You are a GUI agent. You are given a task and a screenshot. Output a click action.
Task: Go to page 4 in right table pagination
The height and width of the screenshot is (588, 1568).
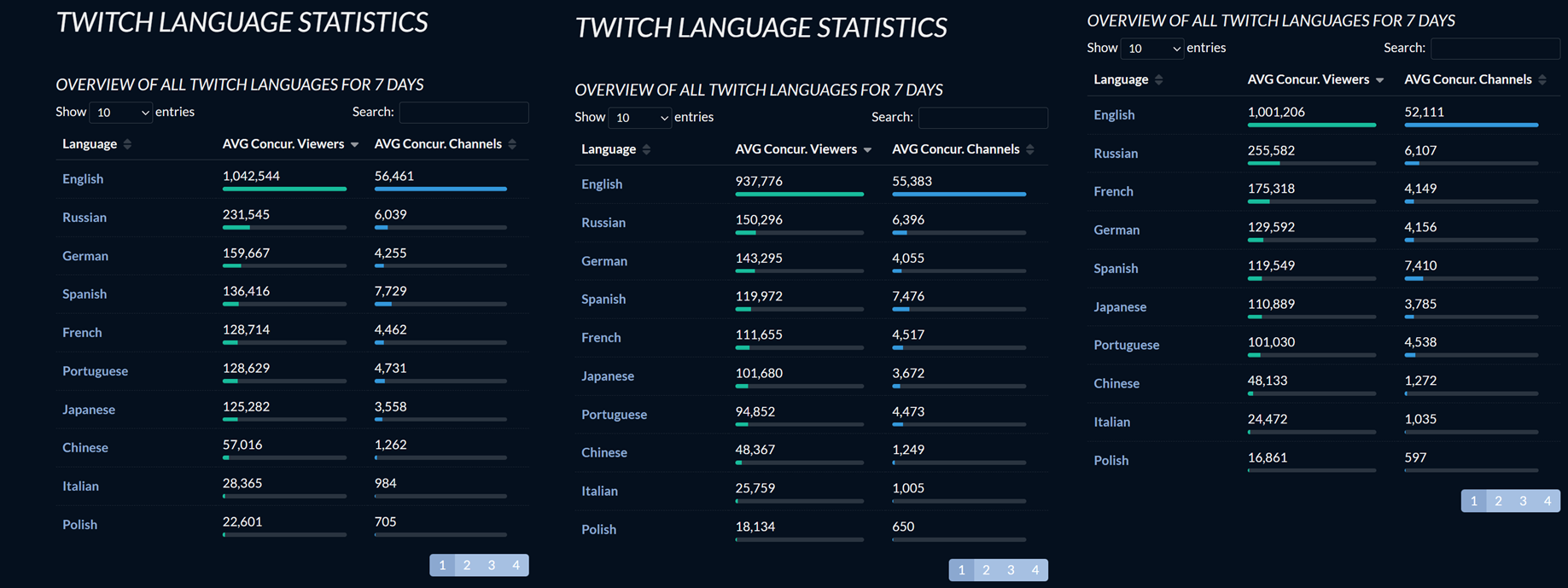click(x=1548, y=501)
